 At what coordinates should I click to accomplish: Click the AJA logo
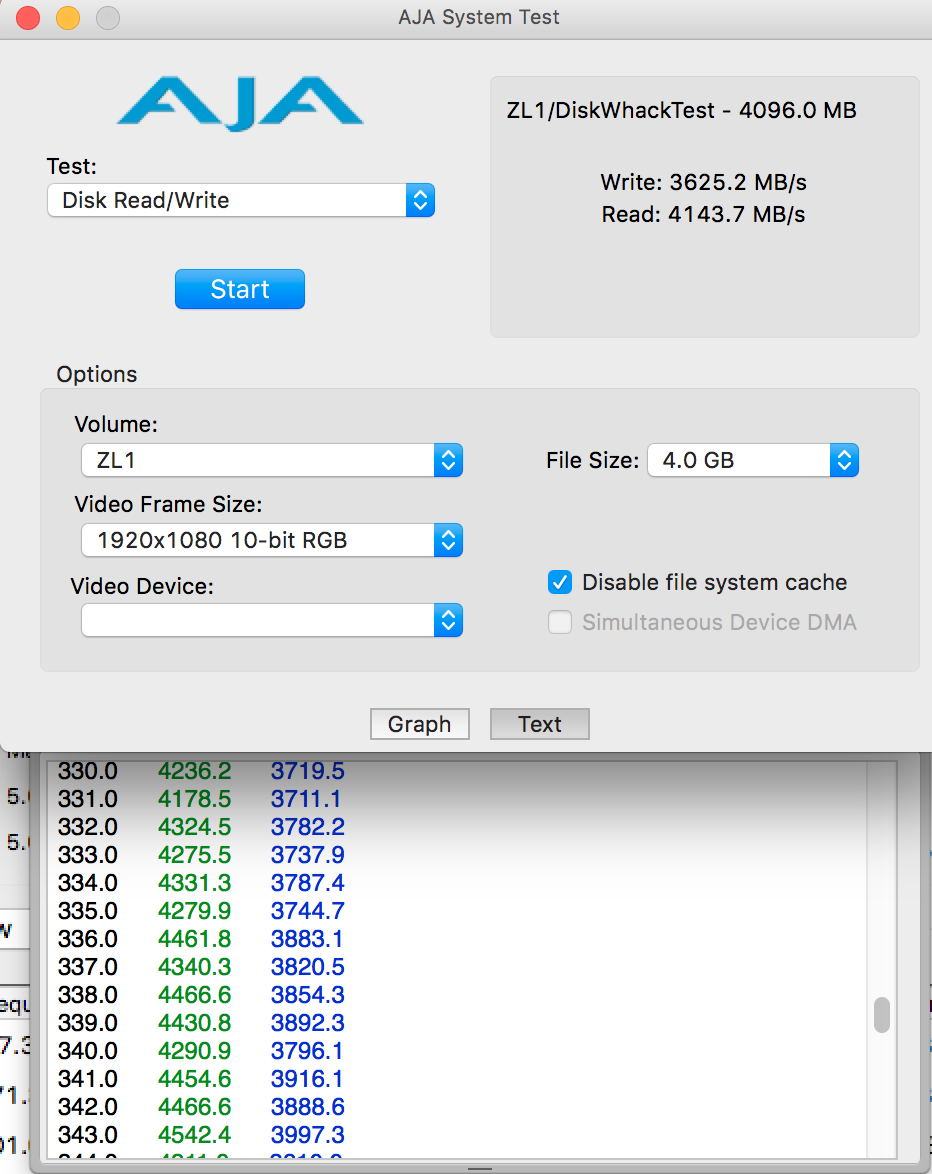tap(240, 103)
